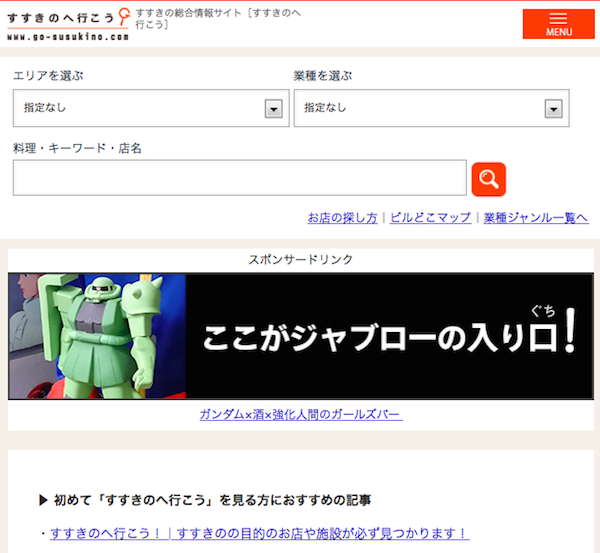This screenshot has height=553, width=600.
Task: Visit the ガンダム×酒×強化人間のガールズバー sponsor link
Action: [300, 414]
